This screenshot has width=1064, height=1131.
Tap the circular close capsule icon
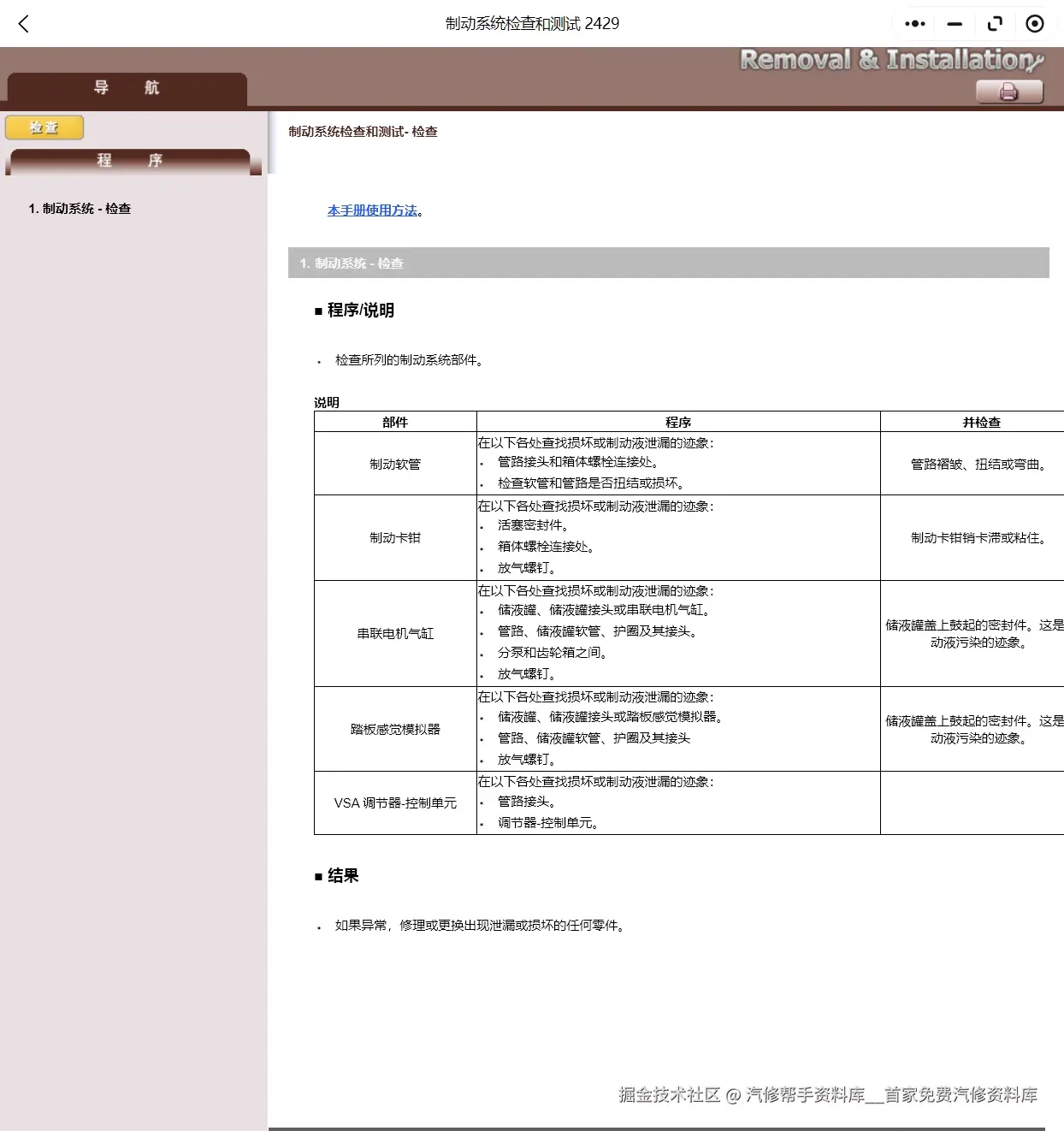coord(1035,23)
